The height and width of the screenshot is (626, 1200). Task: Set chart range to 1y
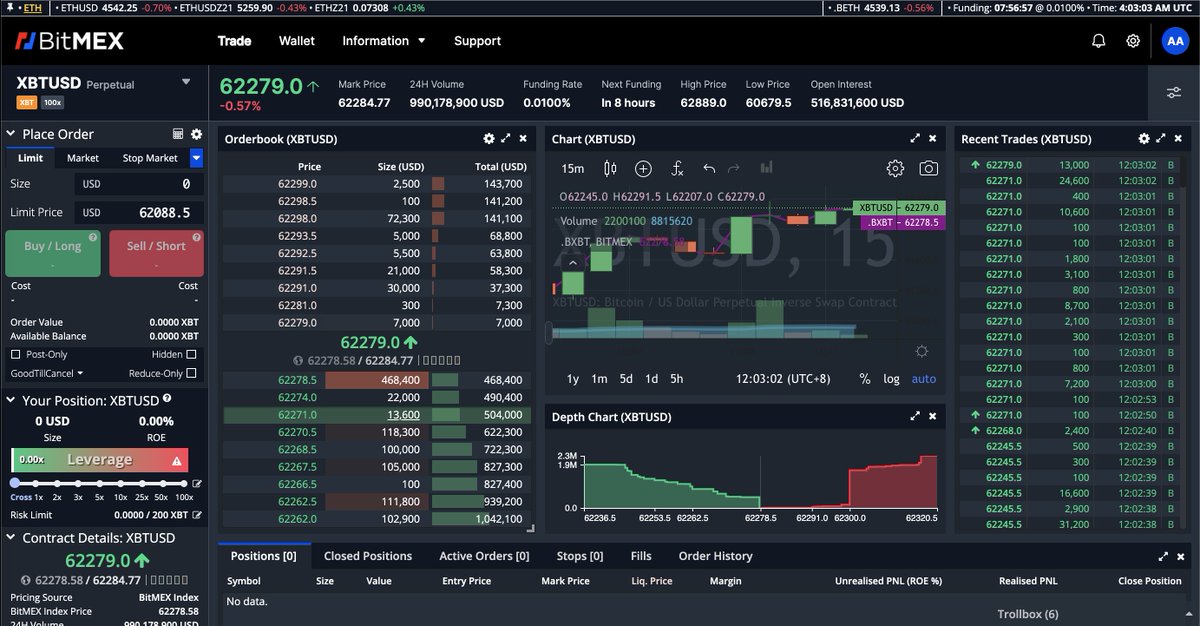pos(573,379)
